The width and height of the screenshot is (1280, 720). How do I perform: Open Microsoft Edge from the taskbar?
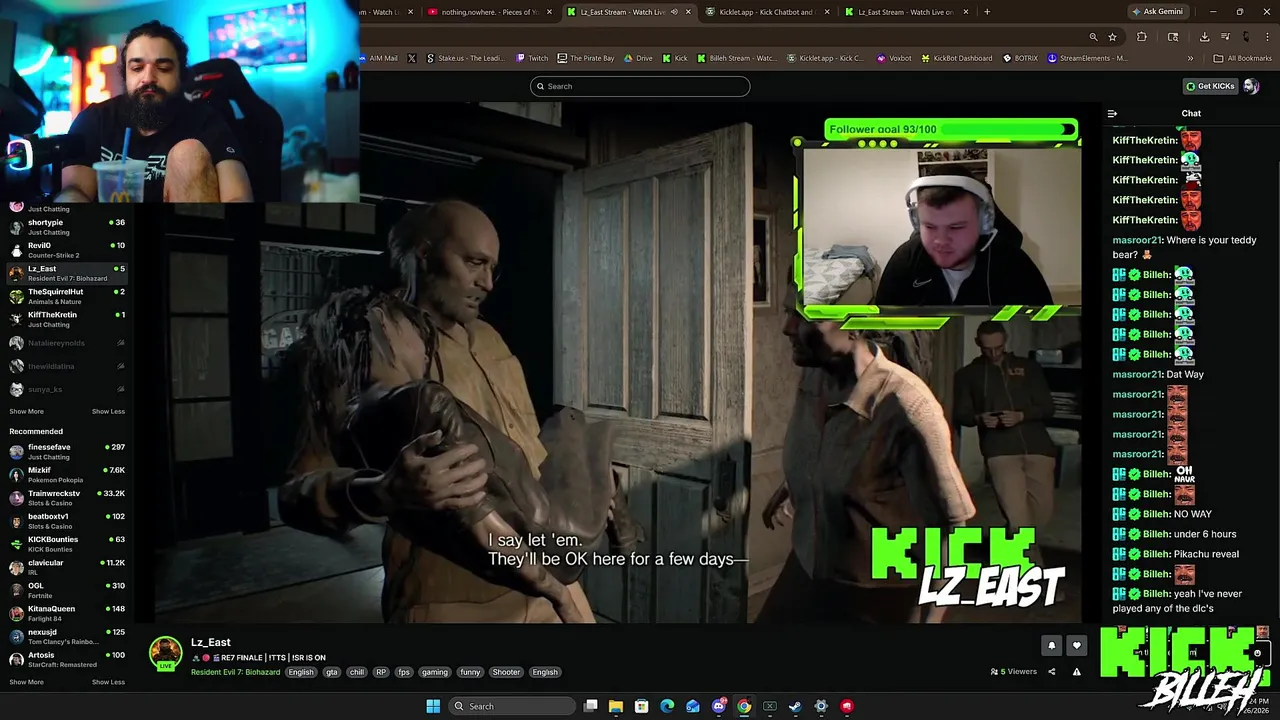pos(667,706)
